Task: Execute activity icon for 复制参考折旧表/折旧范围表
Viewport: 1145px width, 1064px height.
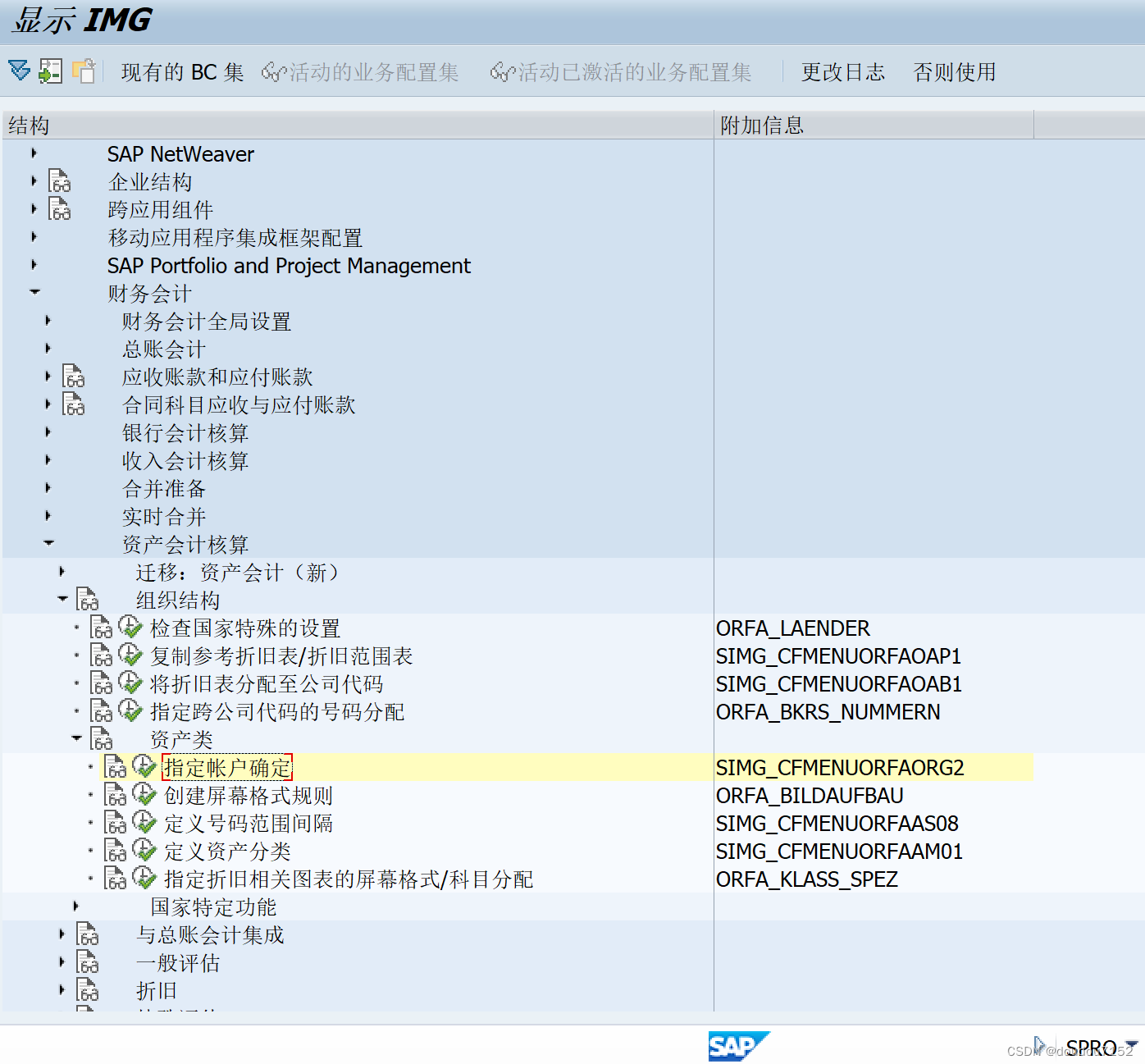Action: (x=130, y=655)
